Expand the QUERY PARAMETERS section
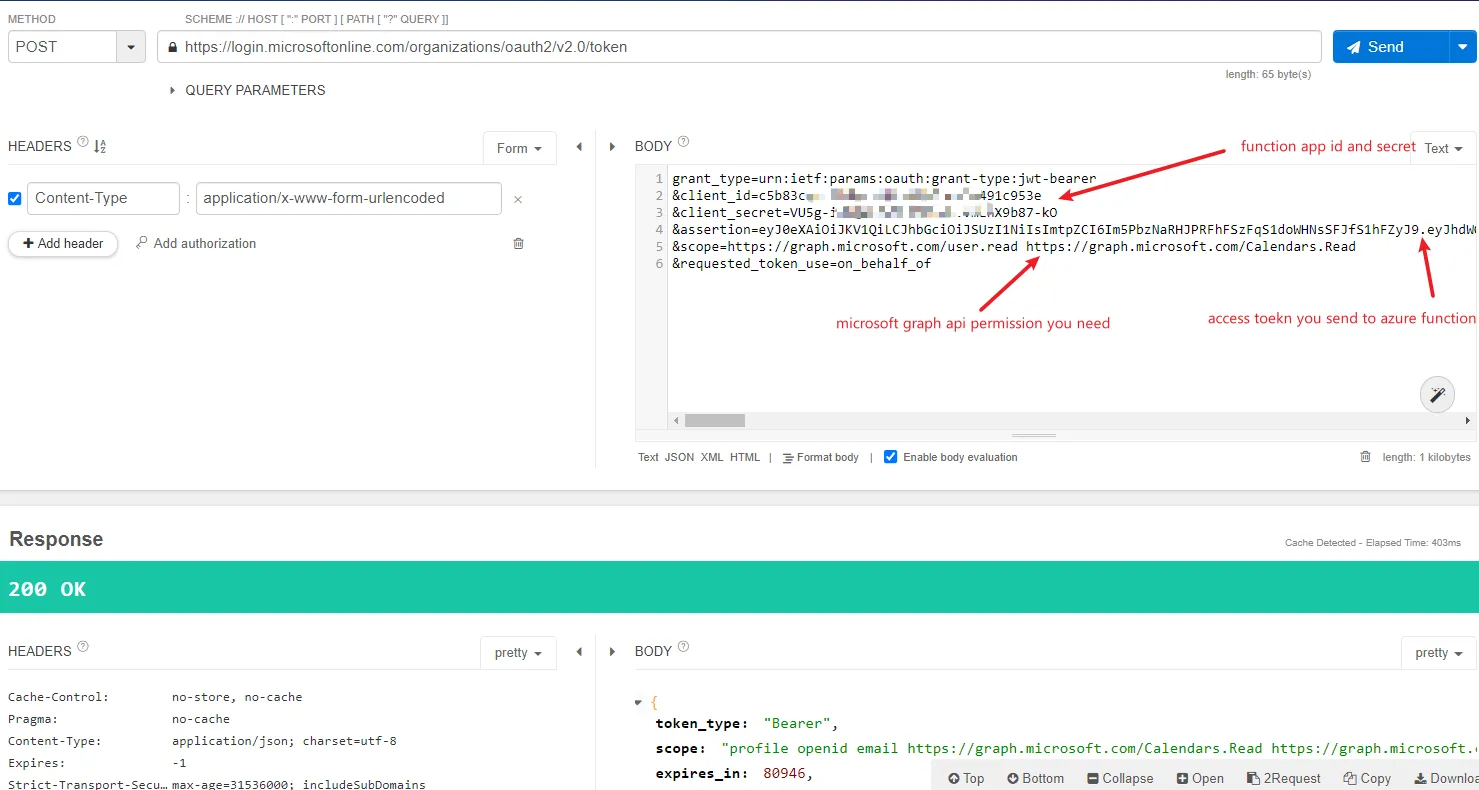1479x790 pixels. [248, 90]
